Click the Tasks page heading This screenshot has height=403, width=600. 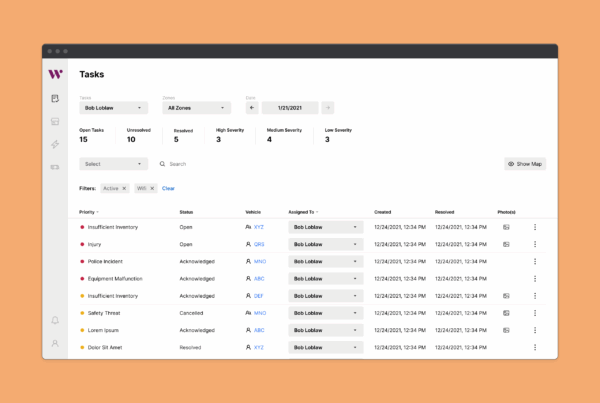(92, 74)
